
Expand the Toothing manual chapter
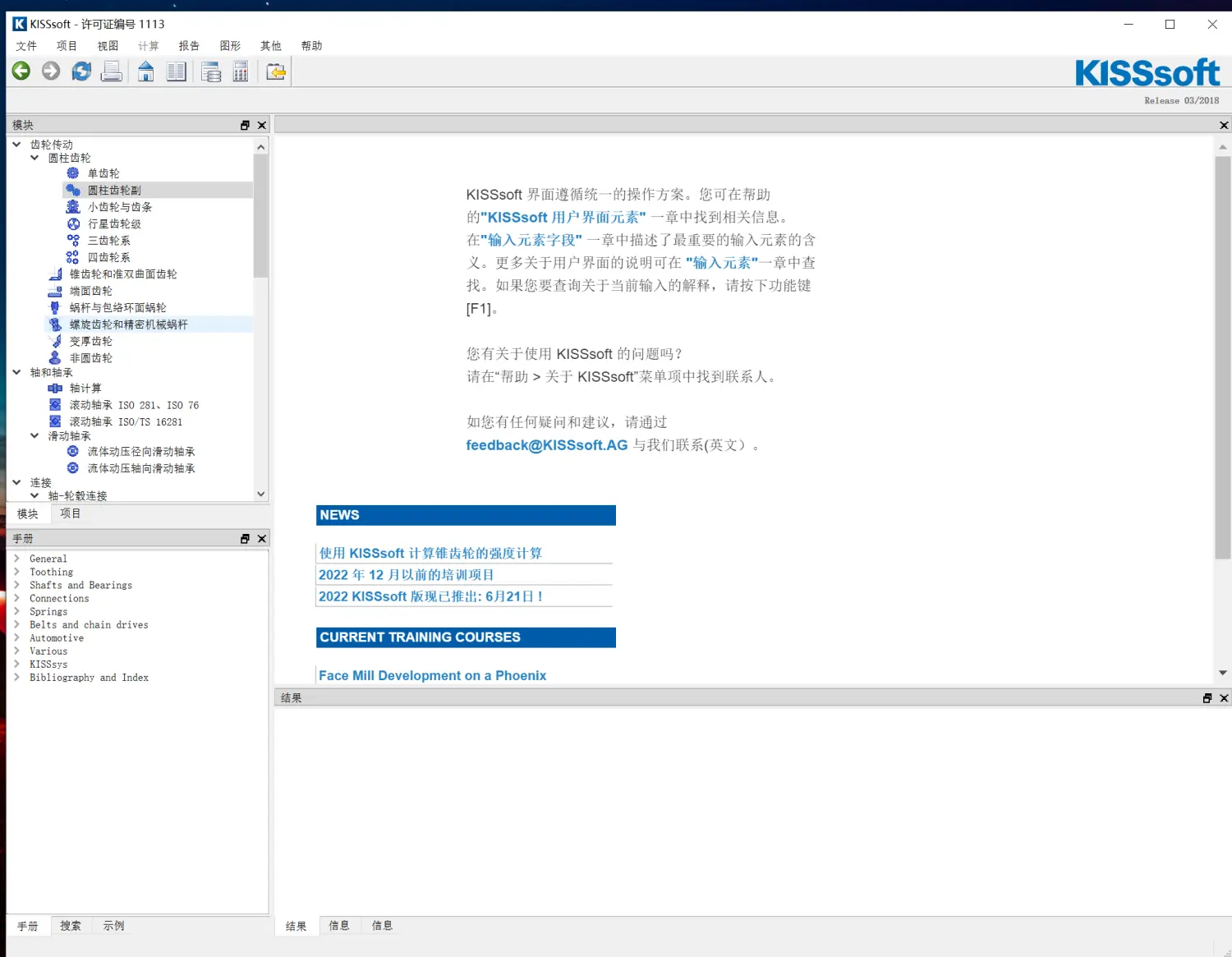16,572
